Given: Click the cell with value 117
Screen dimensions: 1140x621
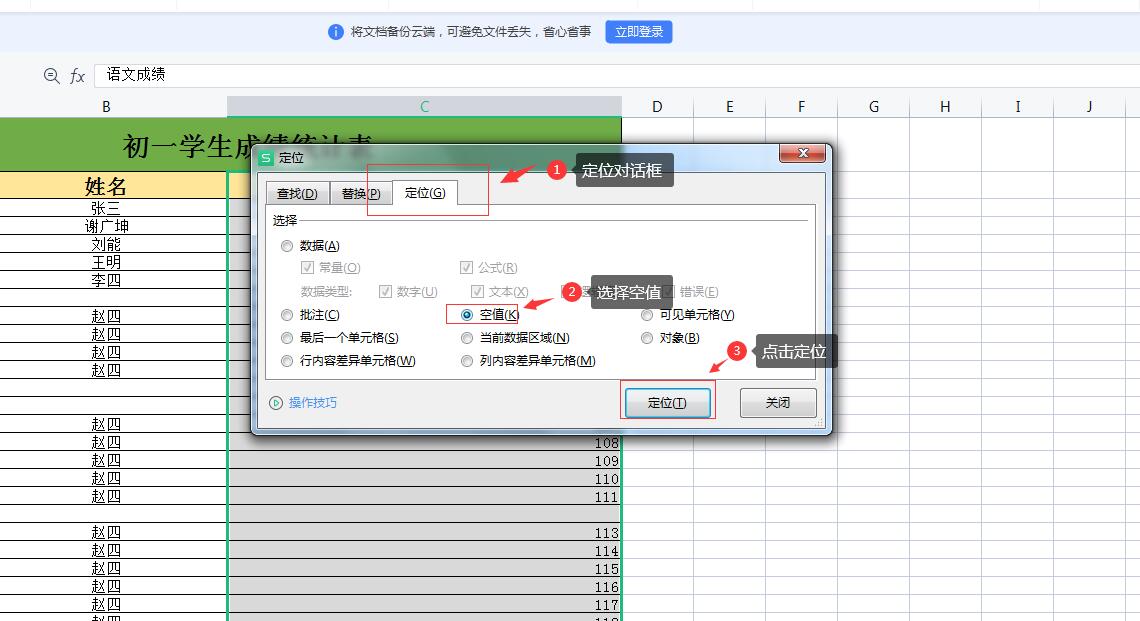Looking at the screenshot, I should (425, 604).
